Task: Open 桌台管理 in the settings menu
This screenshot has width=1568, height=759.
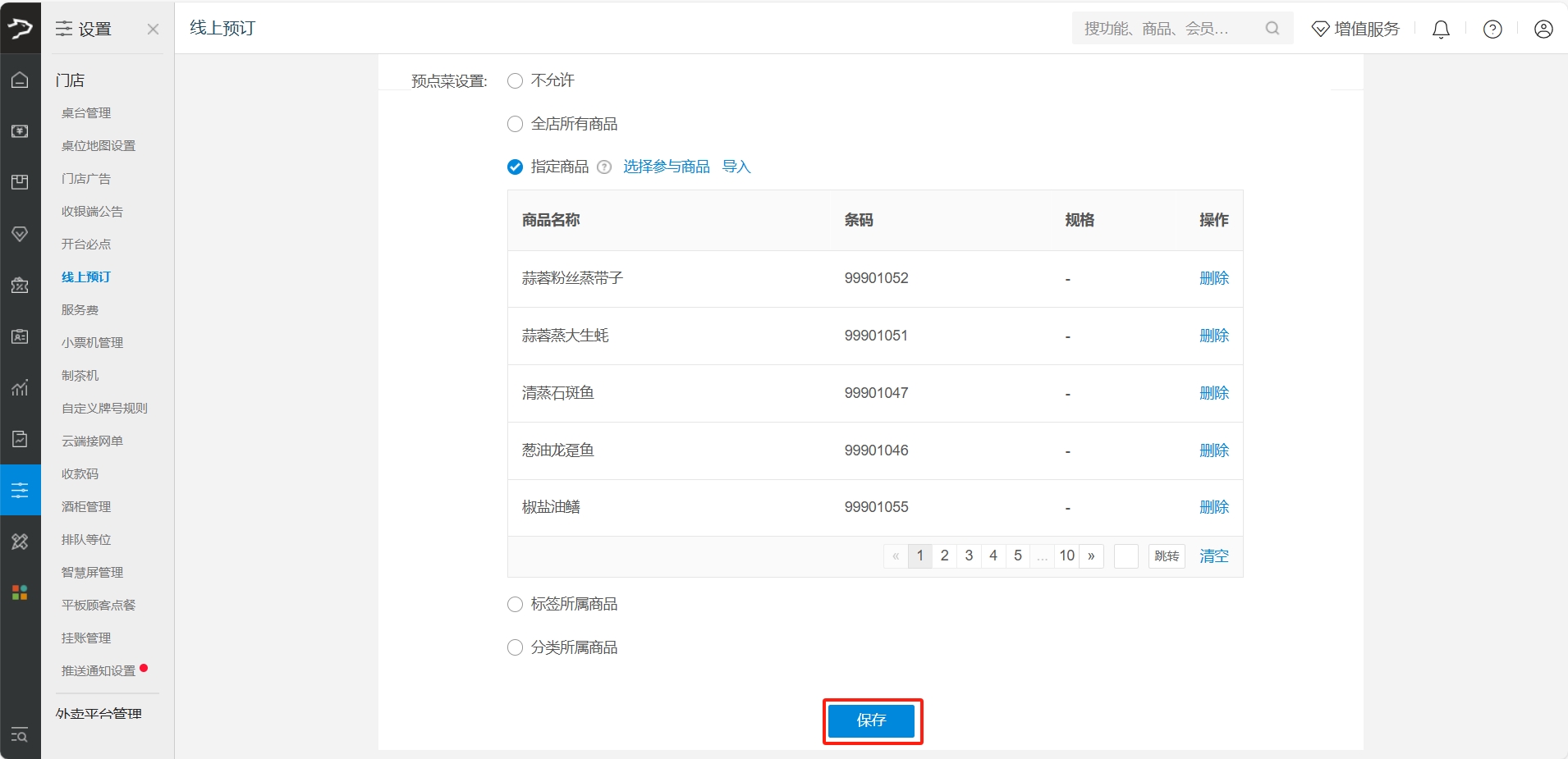Action: click(86, 113)
